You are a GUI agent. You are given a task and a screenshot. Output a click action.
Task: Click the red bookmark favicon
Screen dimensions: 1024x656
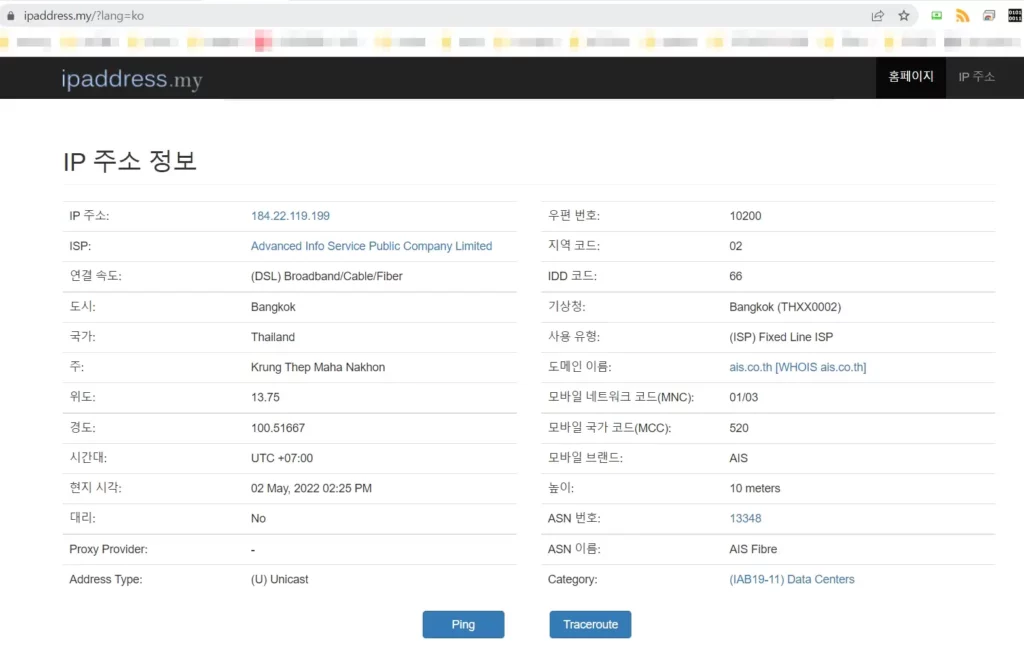click(x=263, y=42)
